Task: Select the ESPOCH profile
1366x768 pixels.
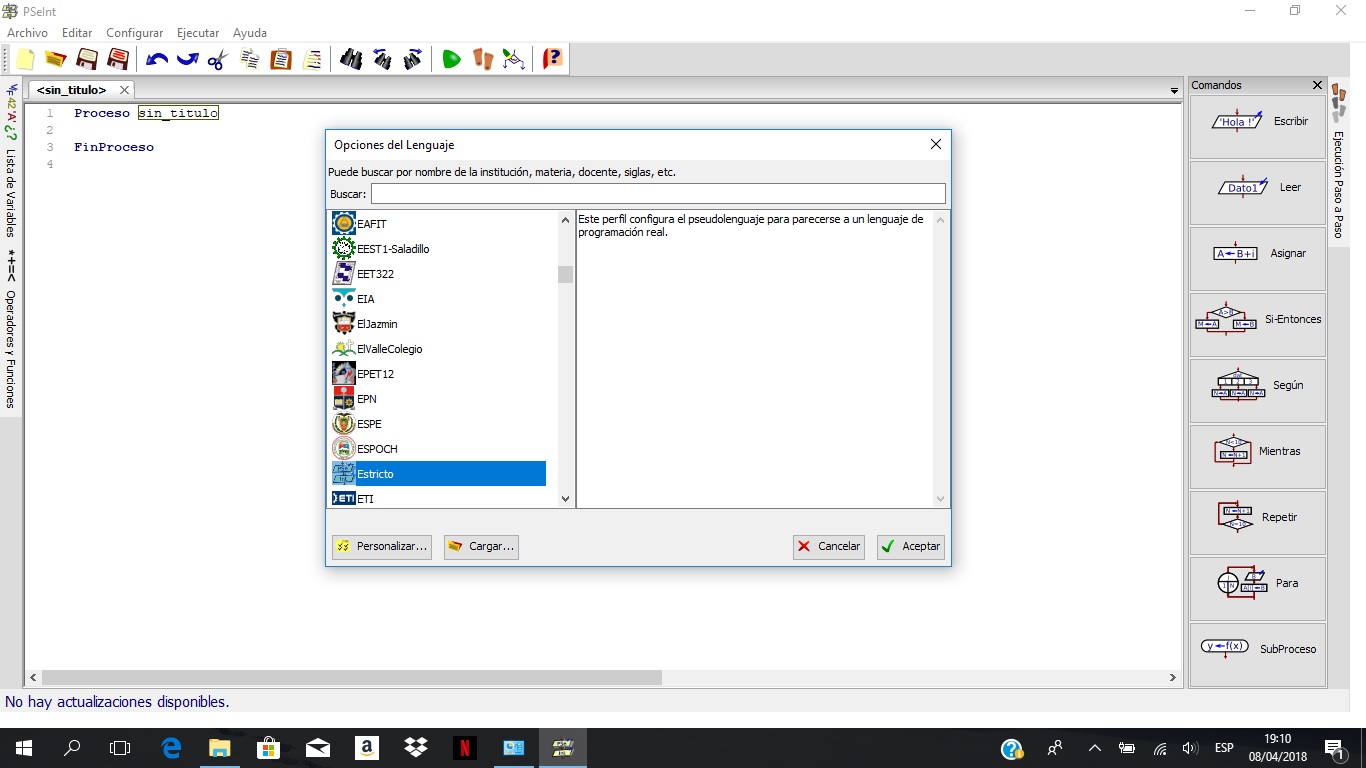Action: pos(438,449)
